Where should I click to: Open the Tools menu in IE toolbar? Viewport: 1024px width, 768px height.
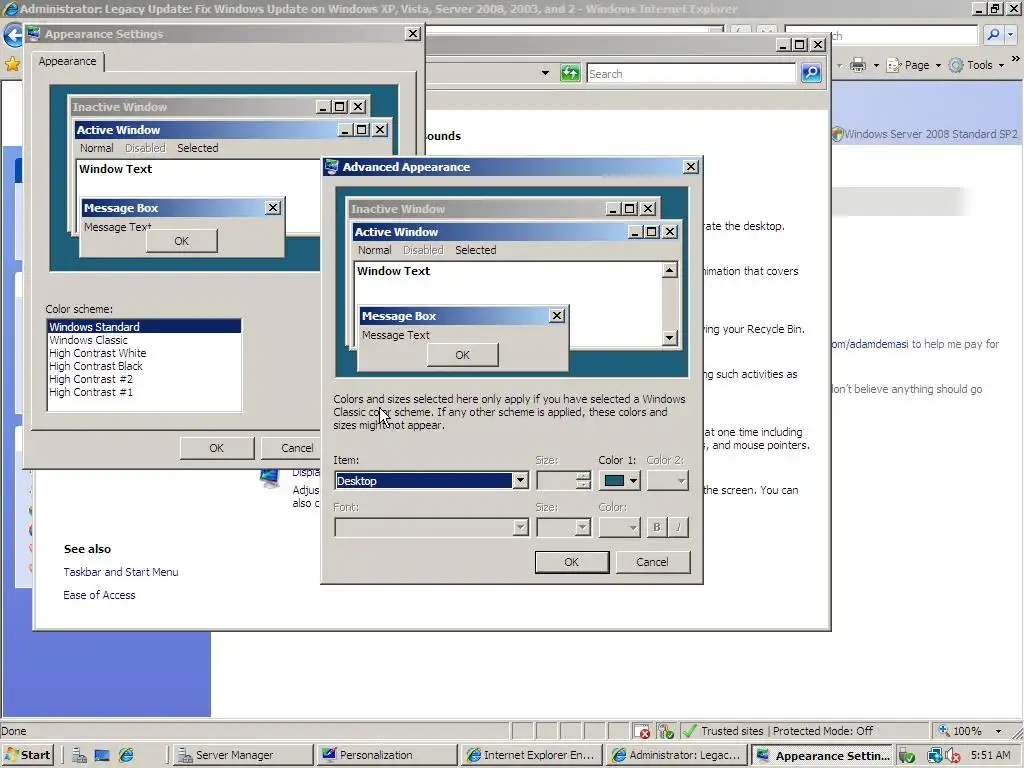coord(977,65)
